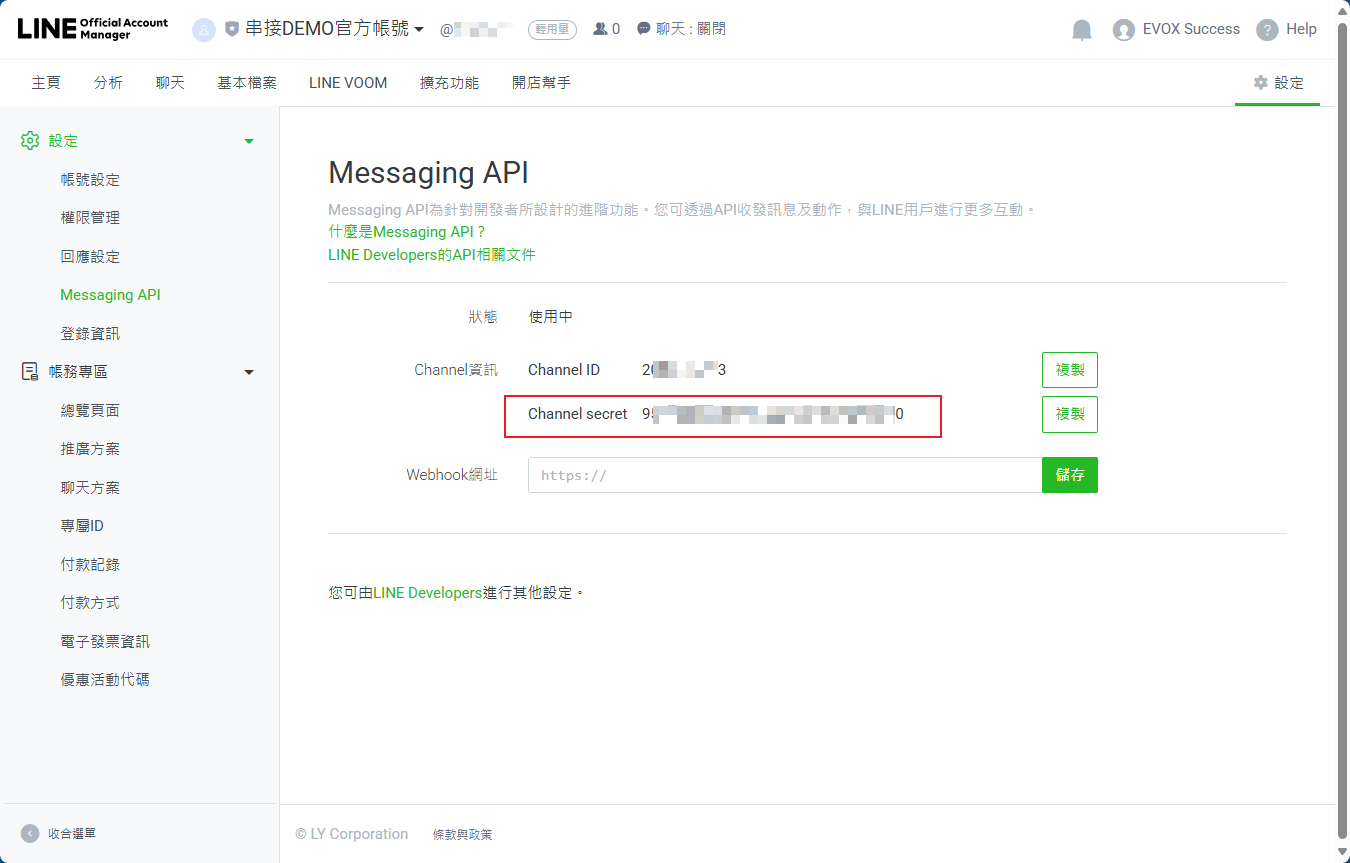Screen dimensions: 1350x863
Task: Collapse the 設定 sidebar section arrow
Action: pyautogui.click(x=249, y=141)
